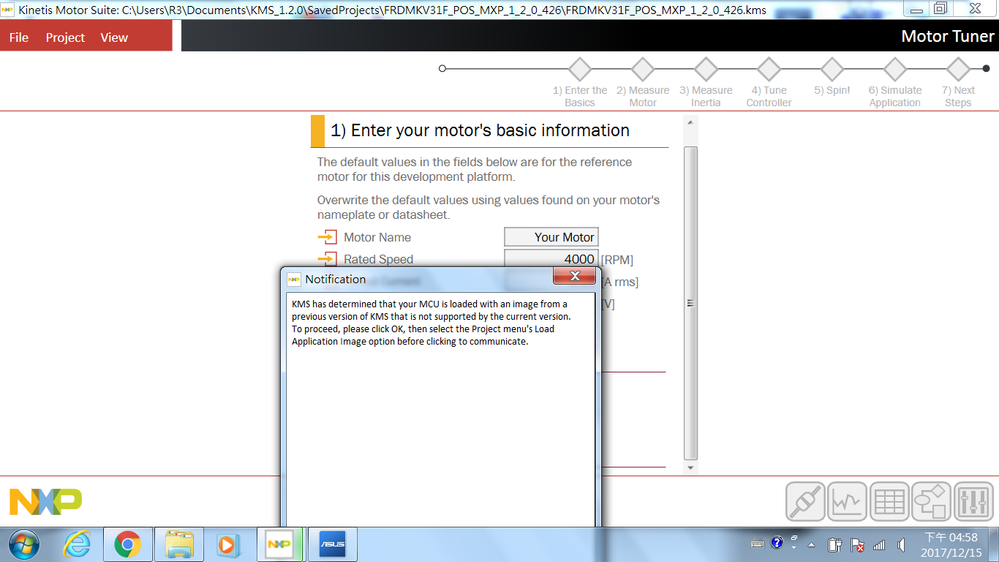The width and height of the screenshot is (999, 562).
Task: Click the plug connect/communicate icon
Action: [805, 501]
